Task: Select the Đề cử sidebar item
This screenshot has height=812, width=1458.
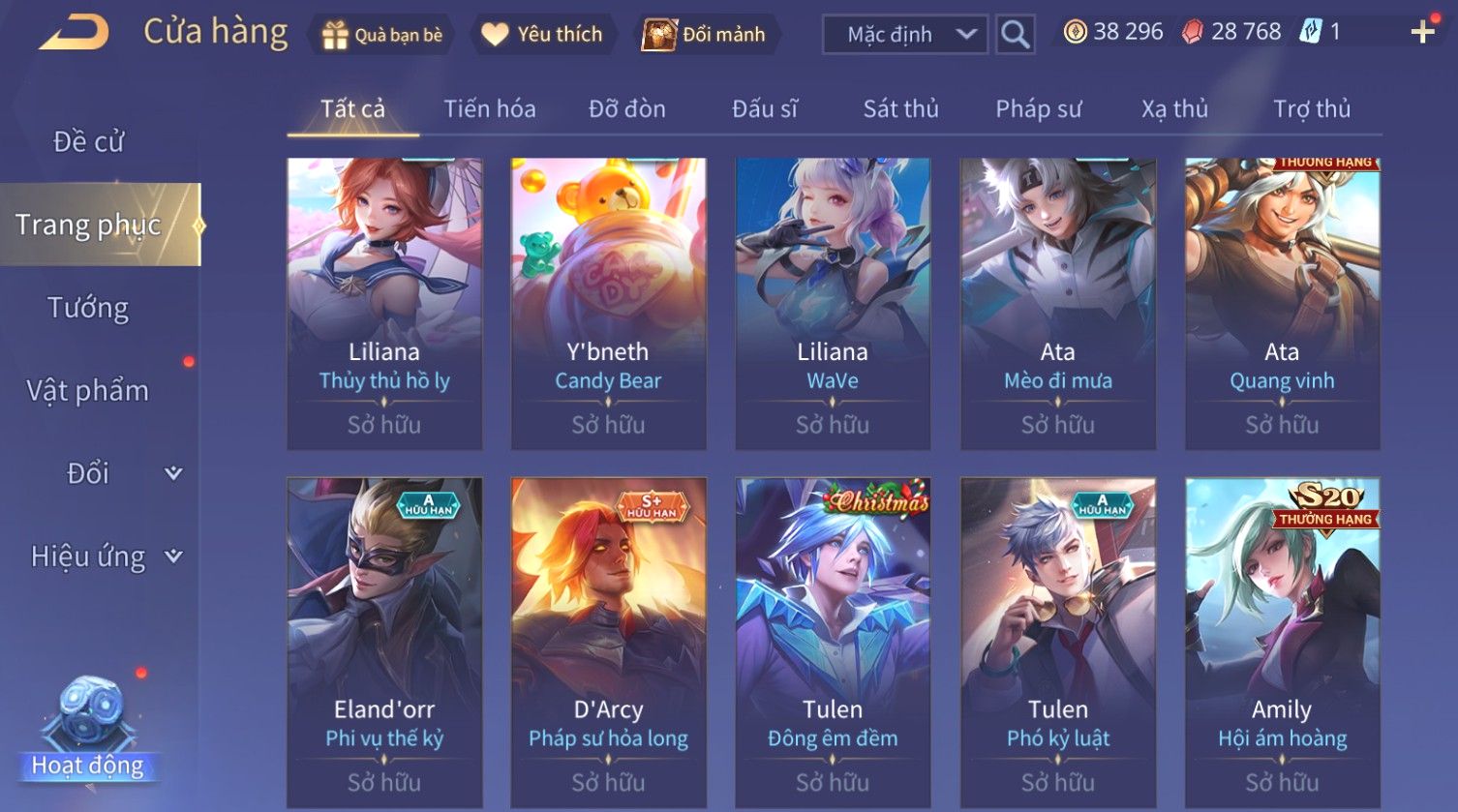Action: (88, 141)
